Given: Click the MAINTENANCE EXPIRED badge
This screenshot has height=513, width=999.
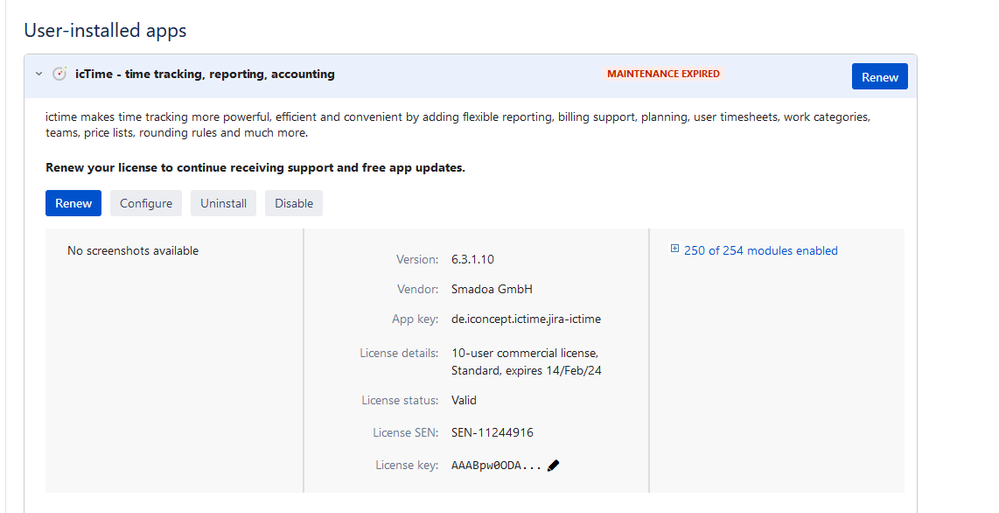Looking at the screenshot, I should coord(663,74).
